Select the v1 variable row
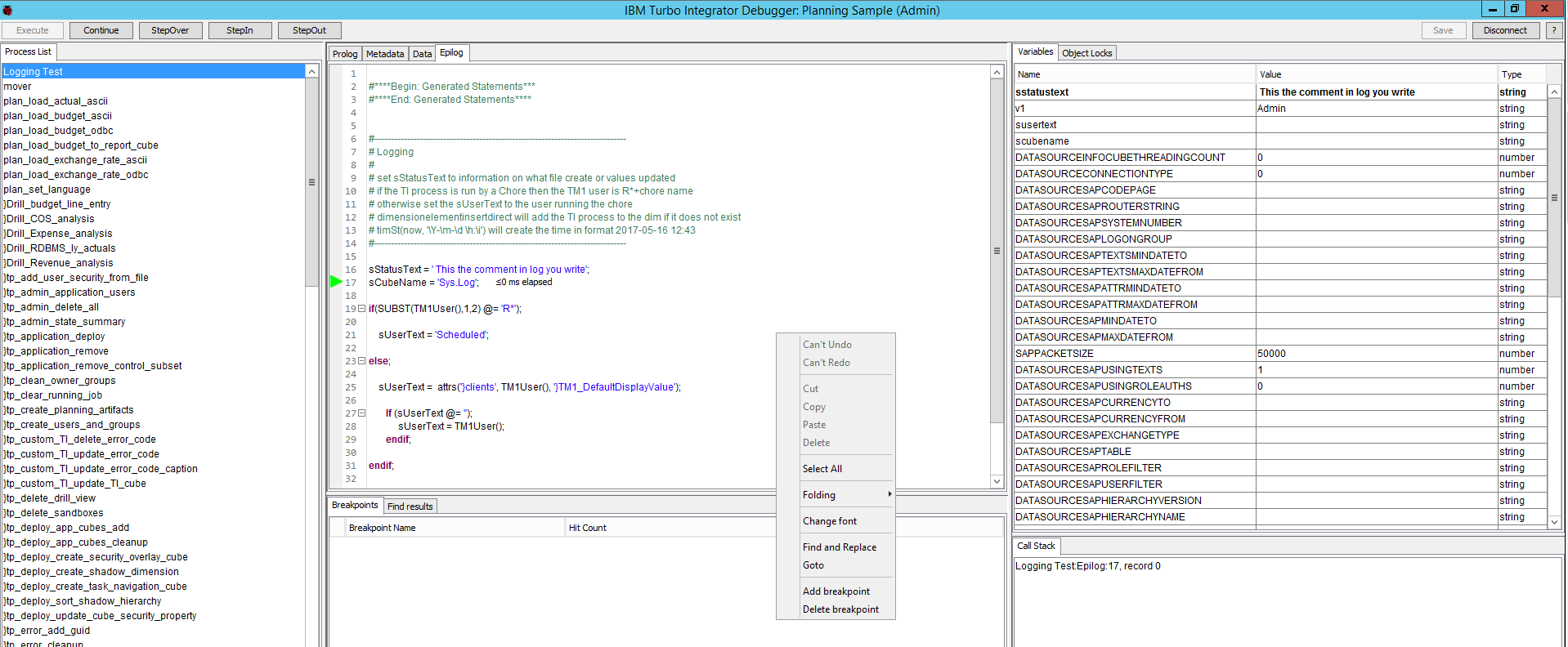Viewport: 1568px width, 647px height. pos(1280,109)
